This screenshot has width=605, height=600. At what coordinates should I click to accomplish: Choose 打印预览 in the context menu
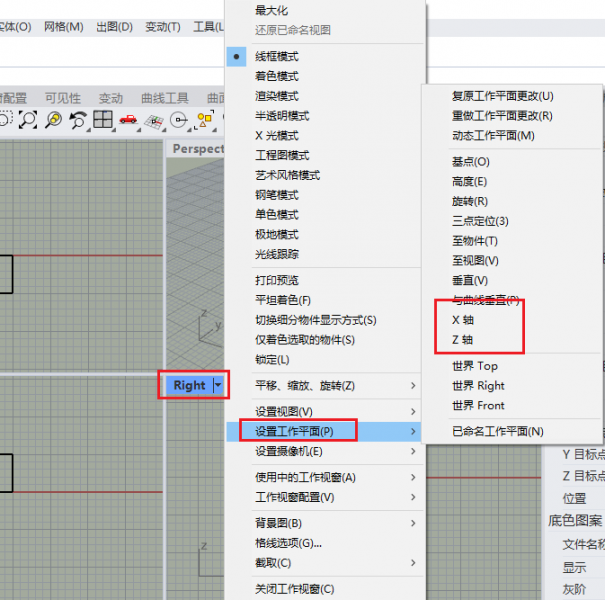coord(276,281)
